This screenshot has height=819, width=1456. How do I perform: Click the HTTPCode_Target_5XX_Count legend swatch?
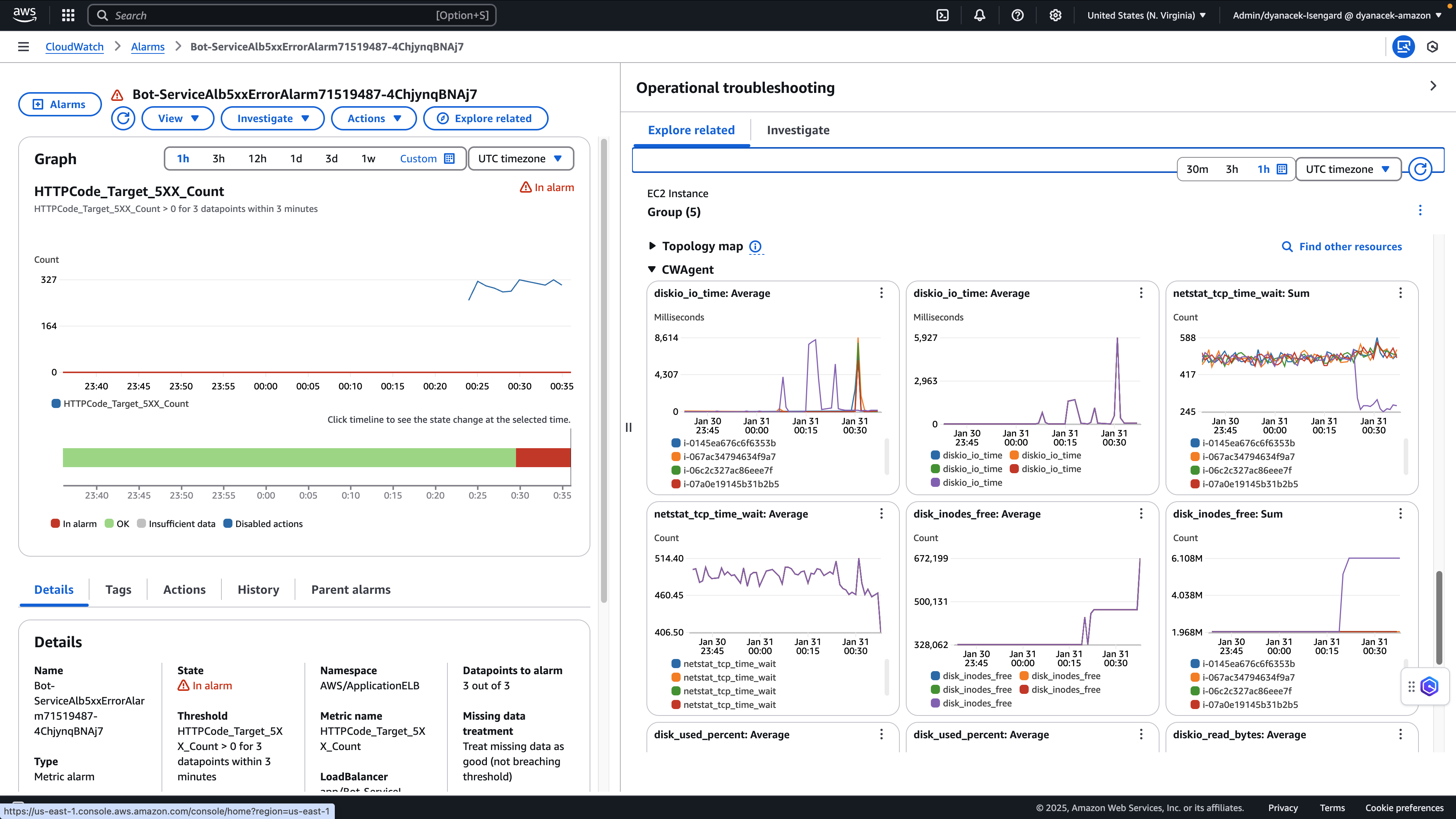[56, 403]
